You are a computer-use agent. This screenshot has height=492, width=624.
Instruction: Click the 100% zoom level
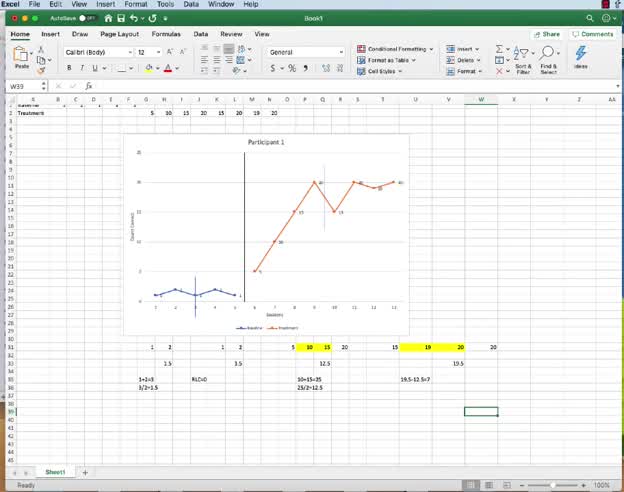[601, 485]
